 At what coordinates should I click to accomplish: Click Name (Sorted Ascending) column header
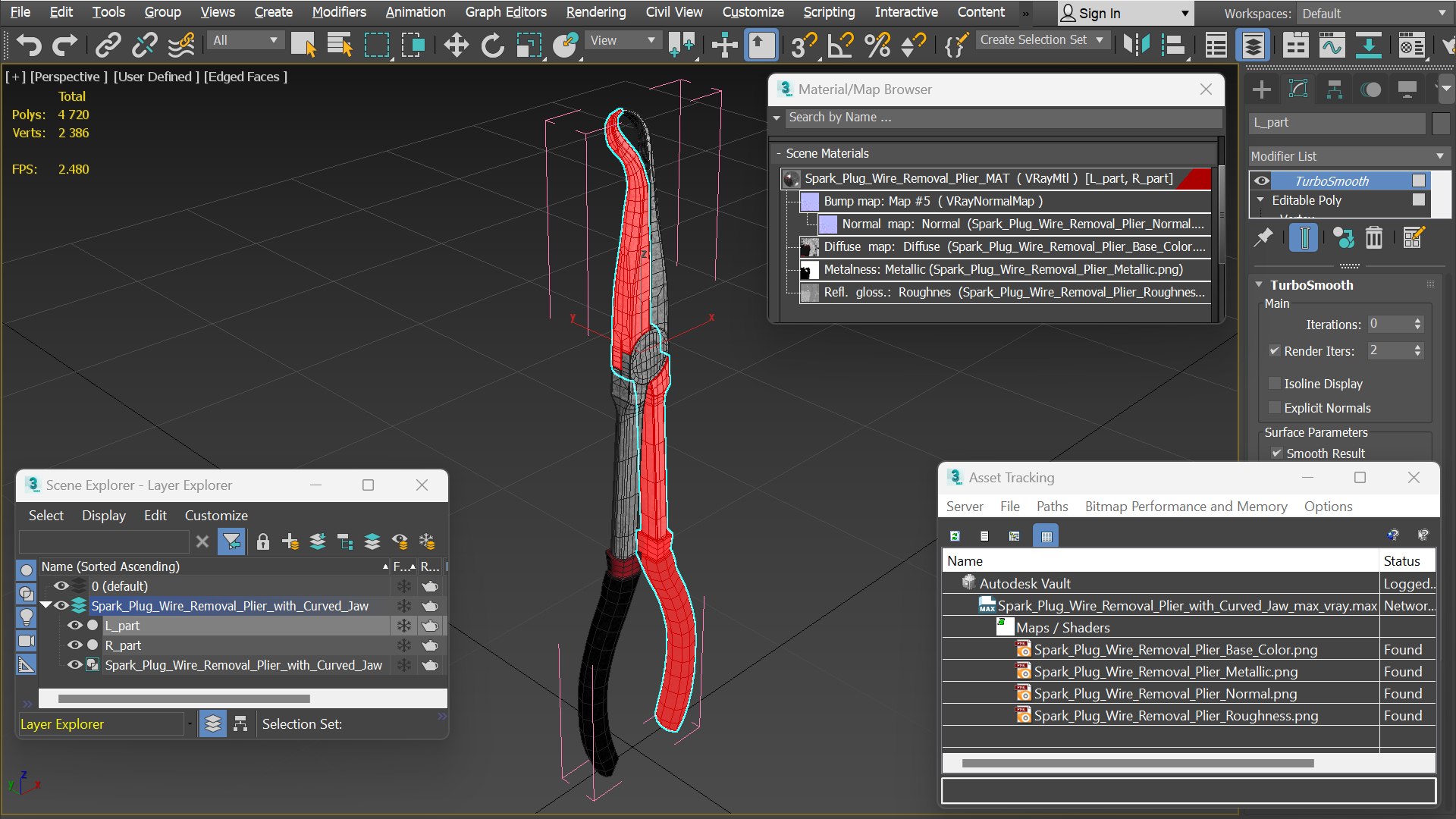click(214, 566)
